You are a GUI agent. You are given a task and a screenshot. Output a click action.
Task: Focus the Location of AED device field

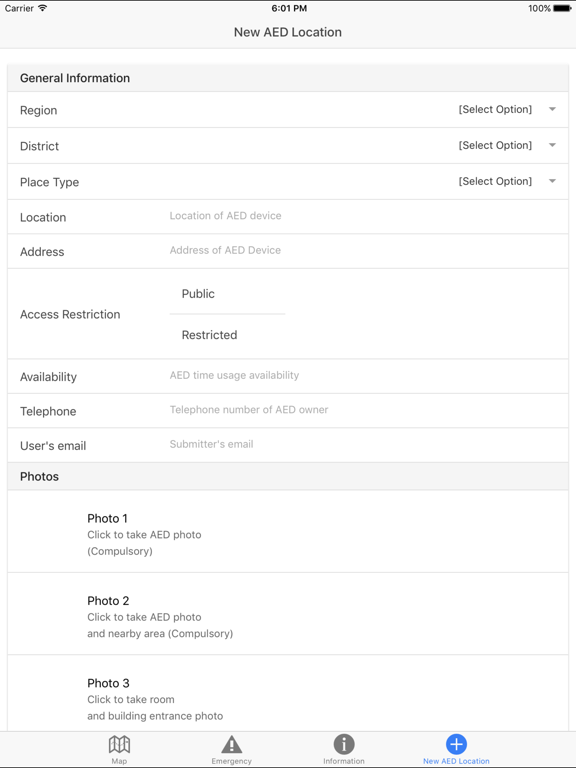(x=366, y=216)
